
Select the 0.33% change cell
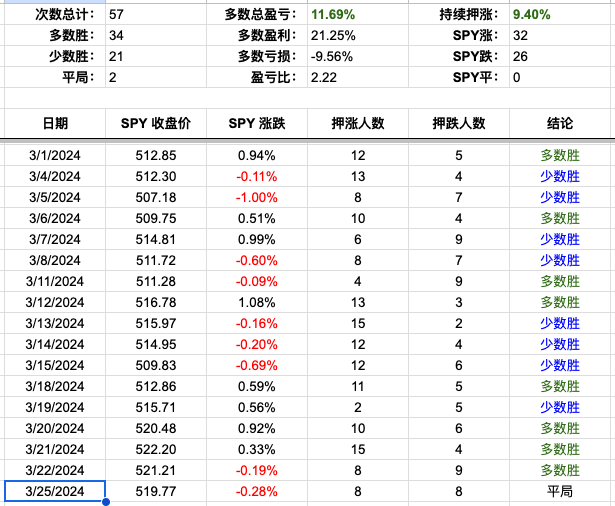[x=257, y=449]
